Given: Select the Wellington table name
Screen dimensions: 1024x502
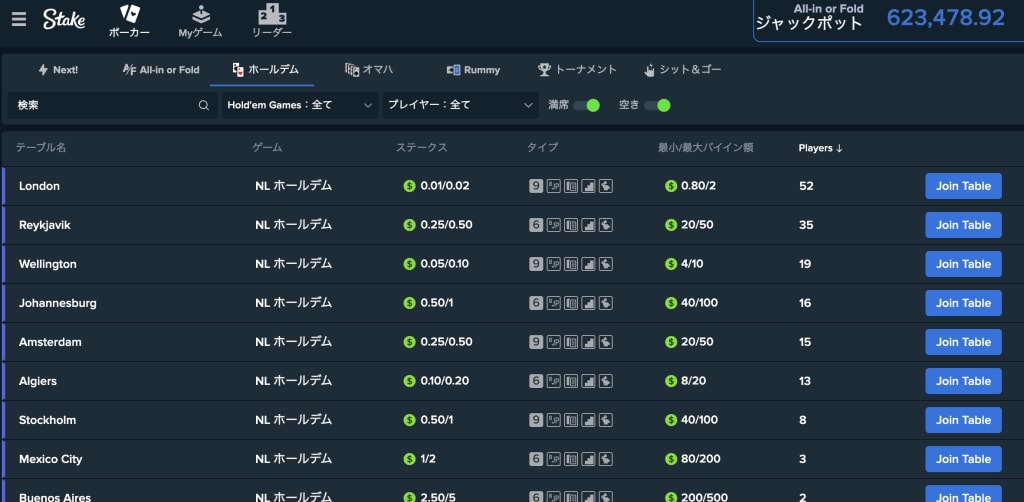Looking at the screenshot, I should [48, 264].
